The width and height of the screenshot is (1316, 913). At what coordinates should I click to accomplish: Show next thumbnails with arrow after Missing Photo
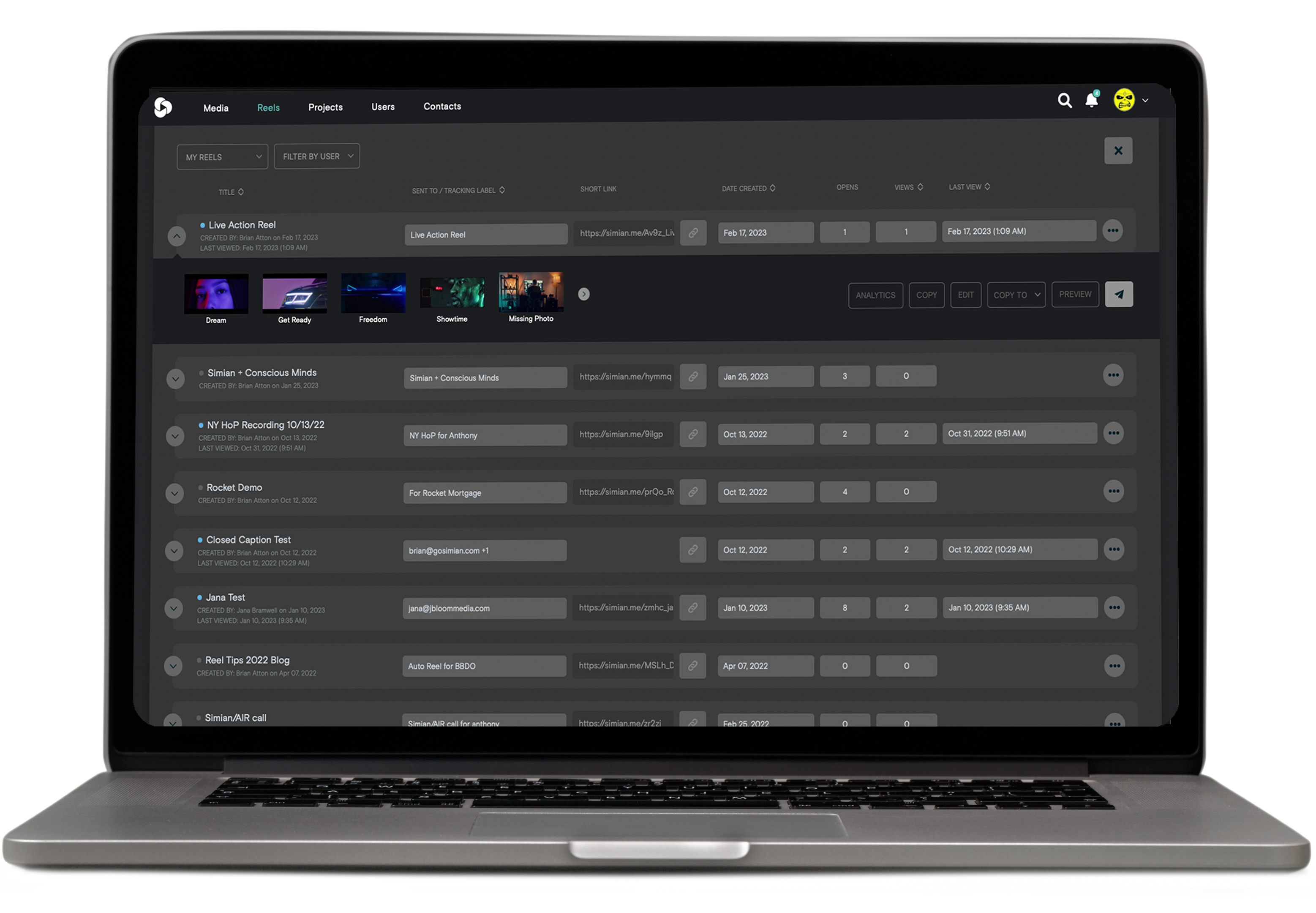point(583,294)
